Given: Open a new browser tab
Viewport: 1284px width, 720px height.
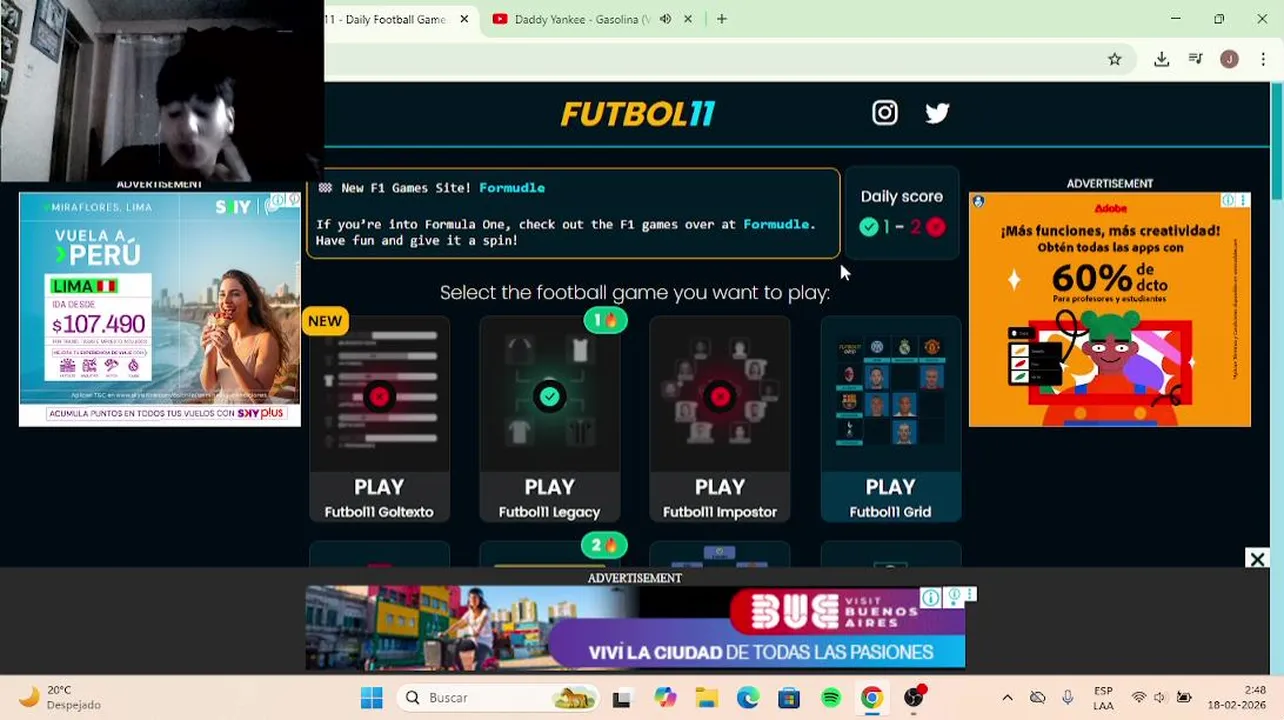Looking at the screenshot, I should [x=721, y=19].
